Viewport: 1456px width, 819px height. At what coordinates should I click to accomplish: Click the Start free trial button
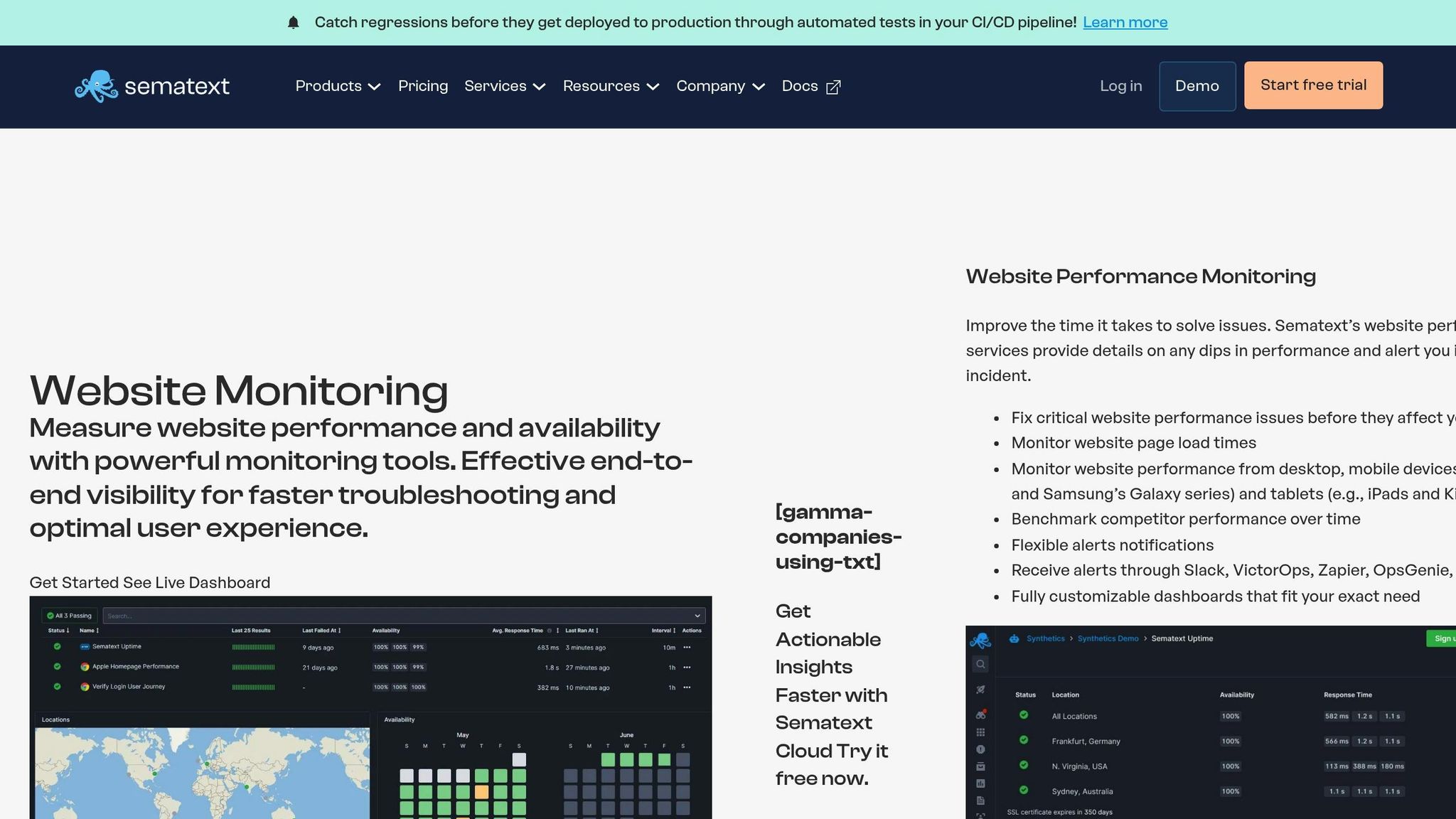tap(1313, 85)
